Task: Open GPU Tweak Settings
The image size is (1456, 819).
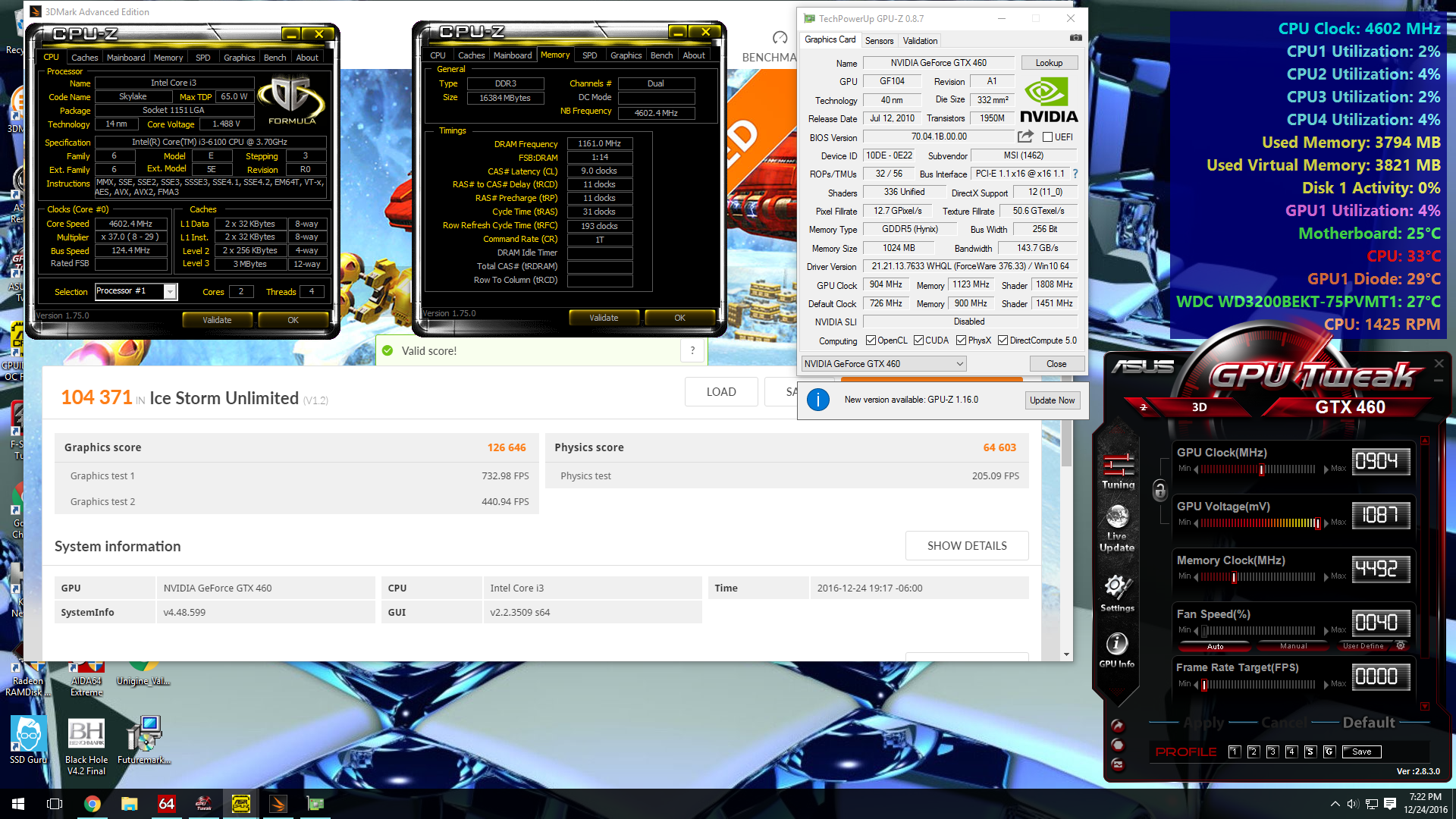Action: coord(1117,592)
